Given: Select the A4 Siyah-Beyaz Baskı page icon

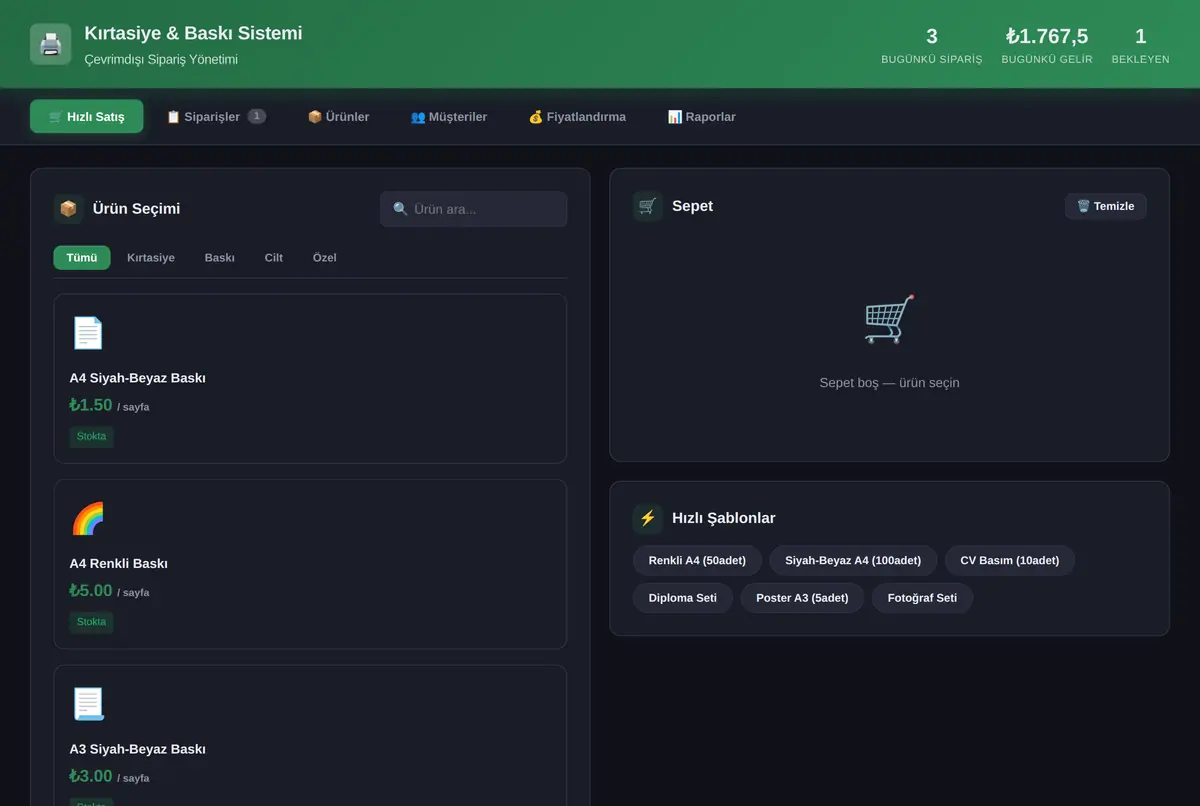Looking at the screenshot, I should coord(88,332).
